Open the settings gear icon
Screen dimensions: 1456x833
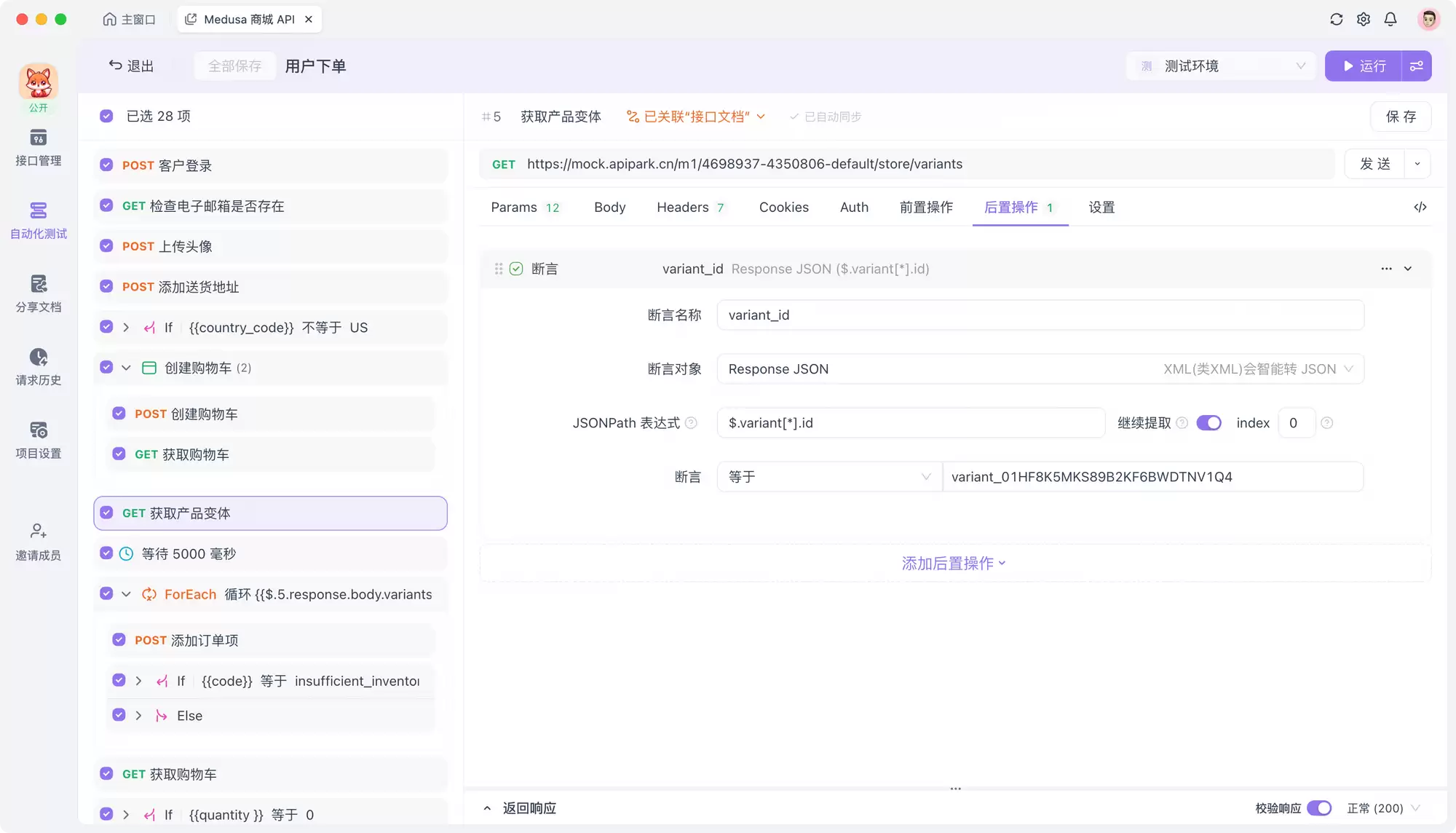pyautogui.click(x=1364, y=19)
